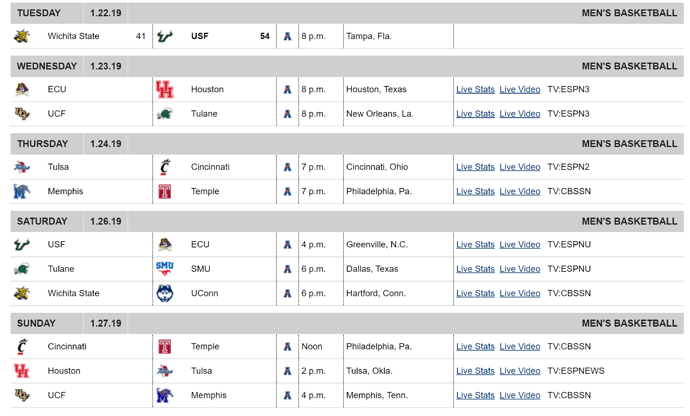Open Live Video for Memphis at Temple

pyautogui.click(x=520, y=191)
